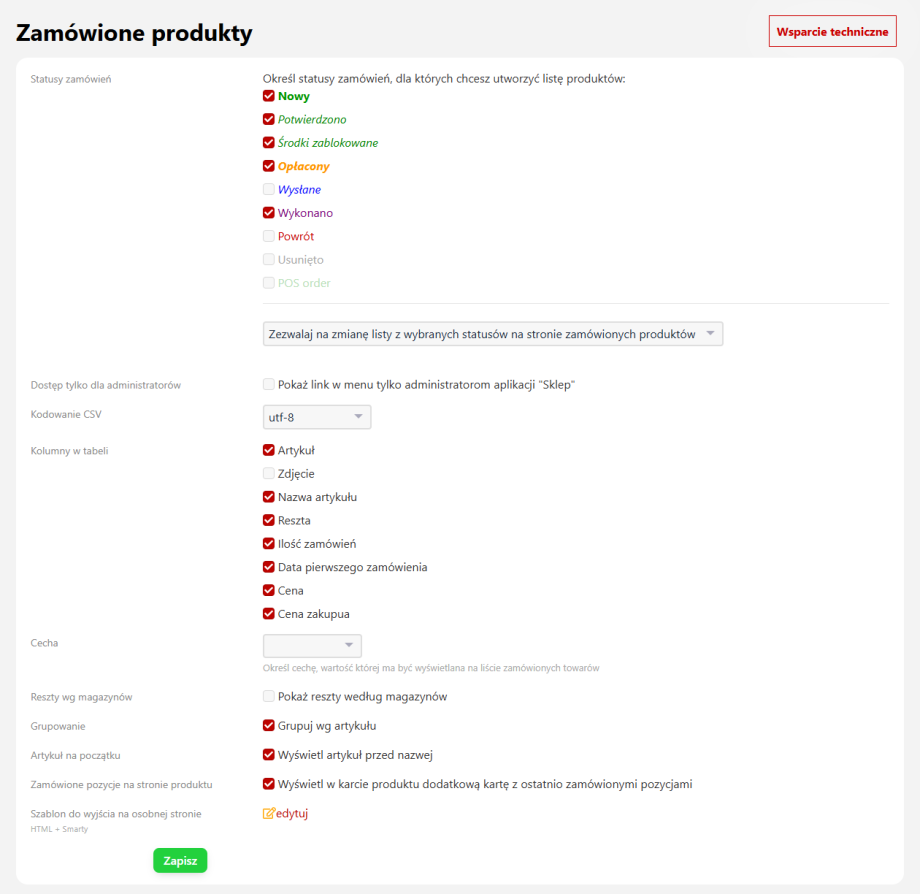This screenshot has height=894, width=920.
Task: Toggle Wyświetl artykuł przed nazwej checkbox
Action: click(x=268, y=755)
